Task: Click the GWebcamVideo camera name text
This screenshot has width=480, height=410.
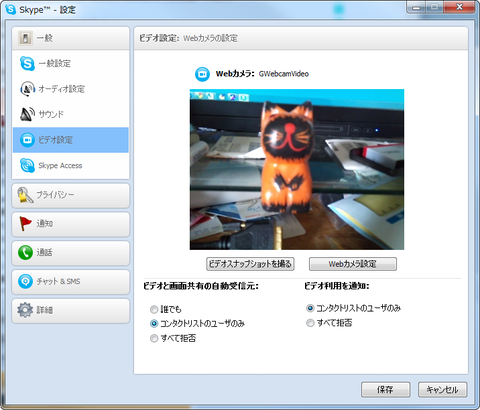Action: click(x=284, y=74)
